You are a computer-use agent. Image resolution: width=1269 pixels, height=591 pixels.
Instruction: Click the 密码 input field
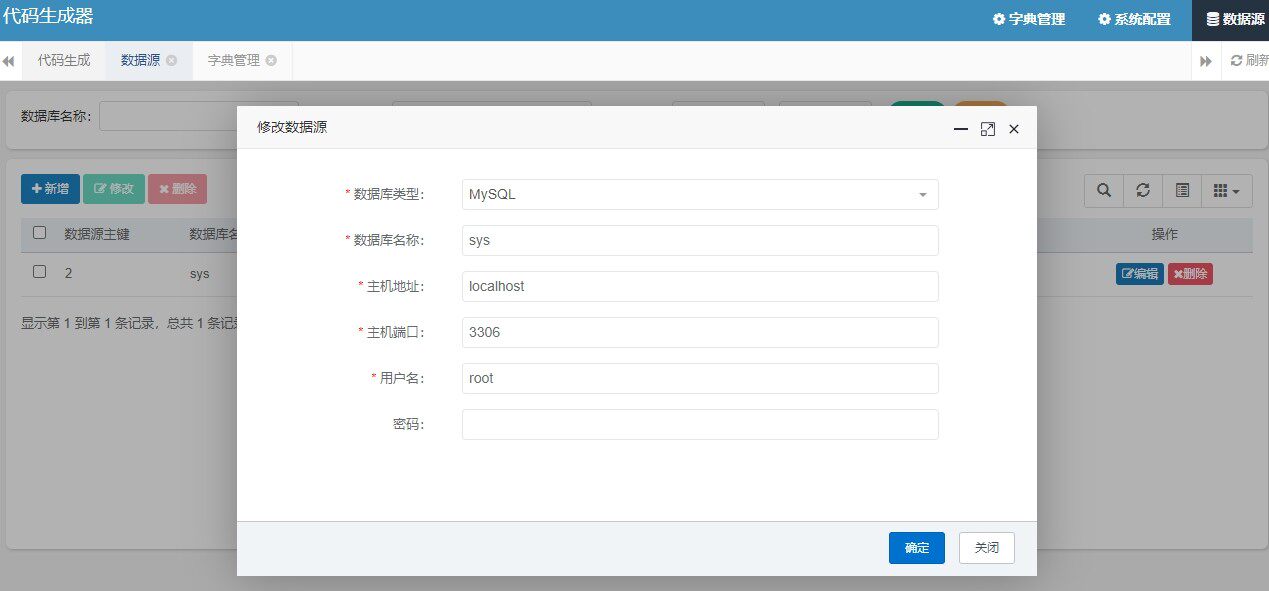coord(700,424)
